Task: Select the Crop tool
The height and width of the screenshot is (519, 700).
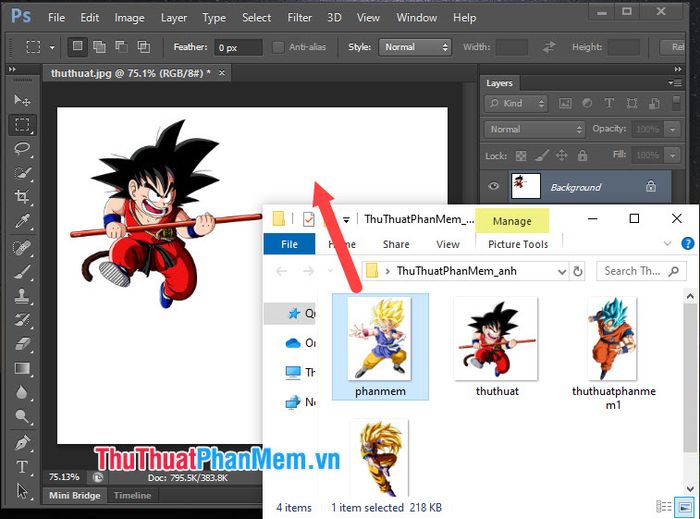Action: tap(22, 196)
